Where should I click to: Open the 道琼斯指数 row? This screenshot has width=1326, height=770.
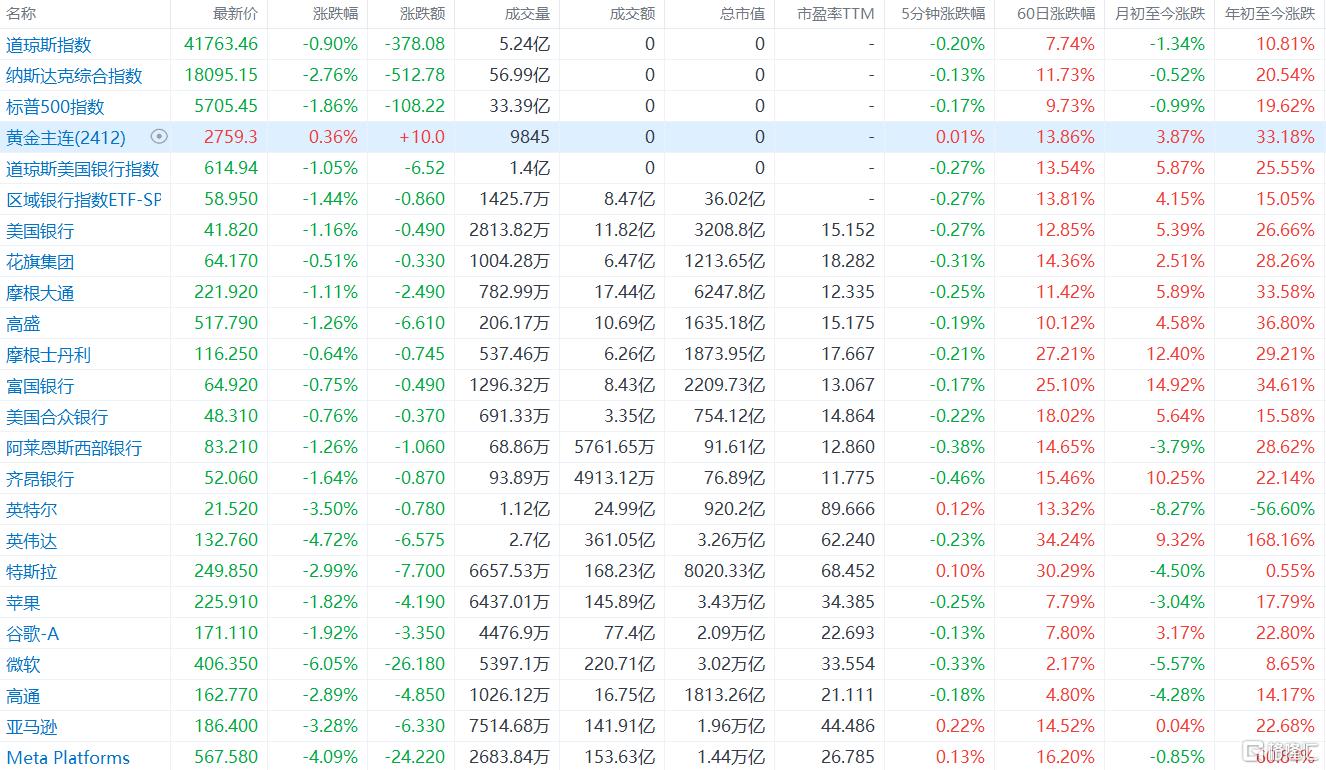click(663, 44)
